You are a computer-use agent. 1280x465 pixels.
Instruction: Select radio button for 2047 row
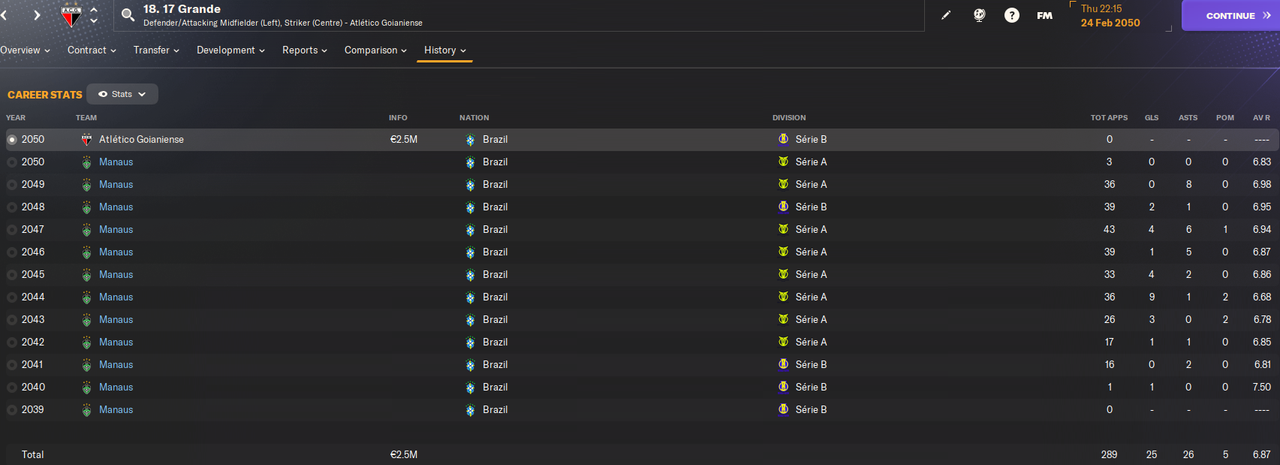(x=12, y=230)
